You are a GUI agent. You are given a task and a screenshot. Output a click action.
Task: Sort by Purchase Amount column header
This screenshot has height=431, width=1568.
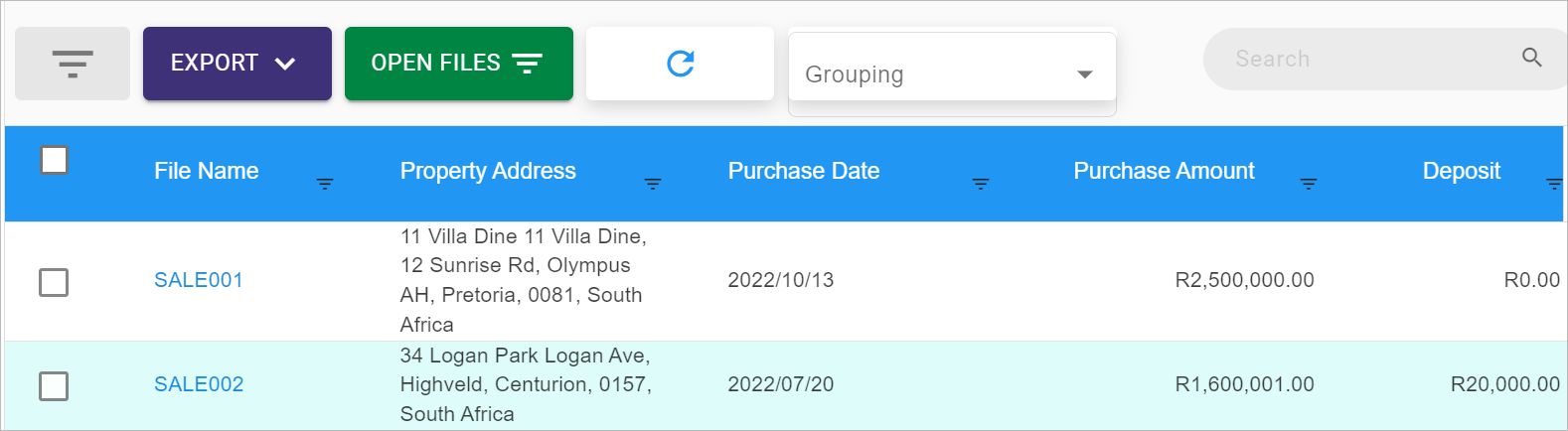point(1164,171)
